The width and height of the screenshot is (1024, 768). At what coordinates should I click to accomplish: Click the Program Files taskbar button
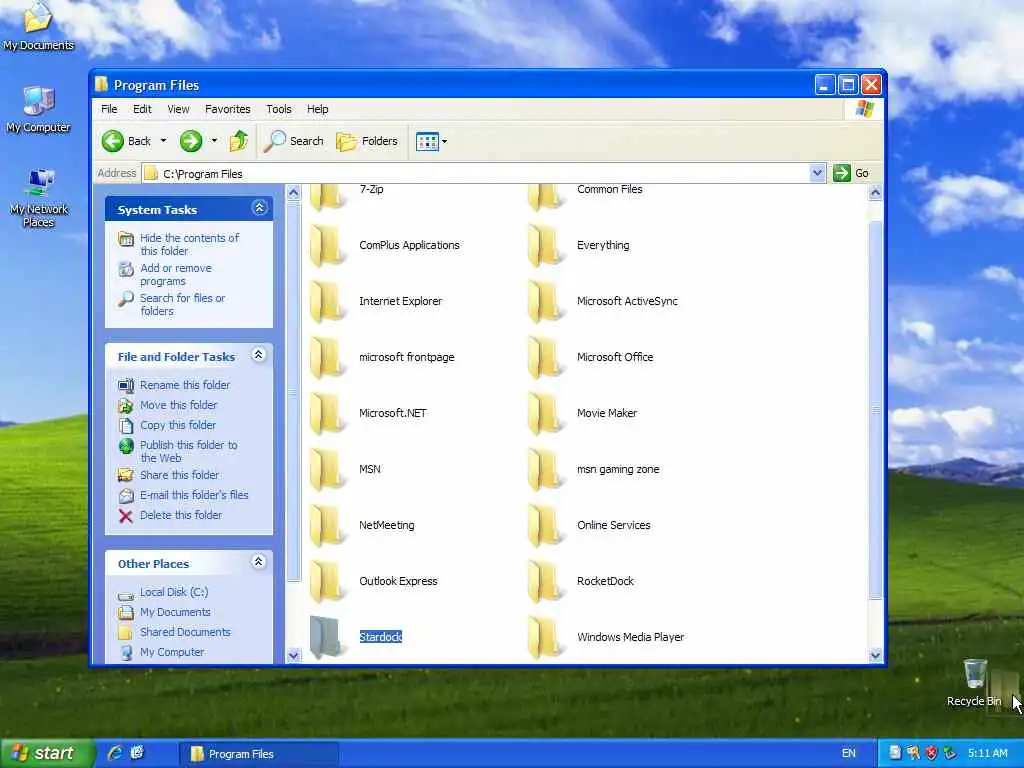click(x=259, y=754)
